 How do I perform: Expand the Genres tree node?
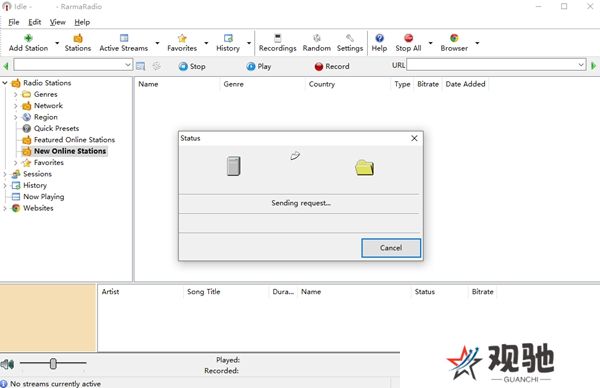click(15, 94)
